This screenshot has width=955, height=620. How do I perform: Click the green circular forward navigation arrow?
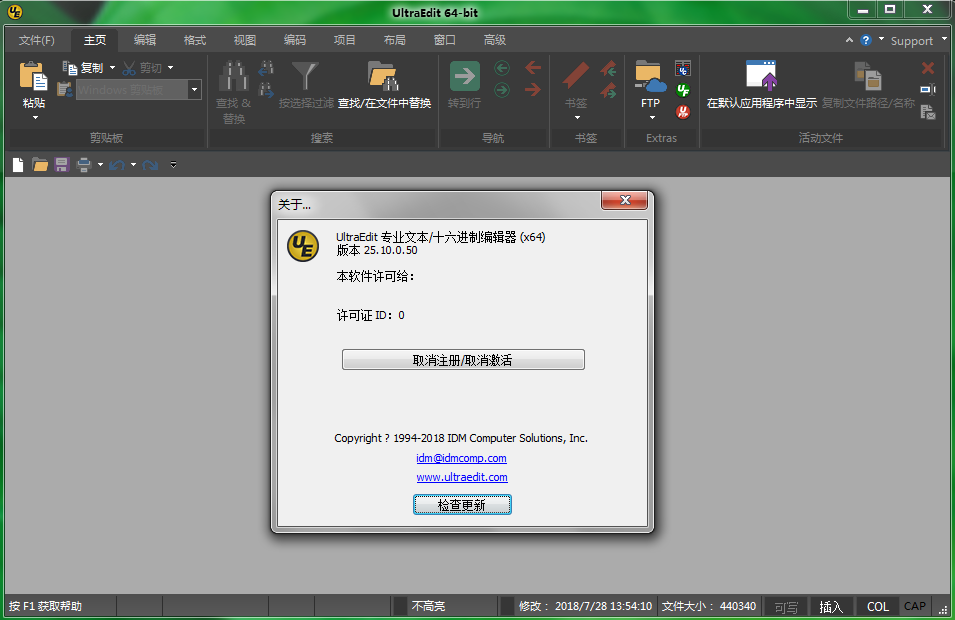502,90
